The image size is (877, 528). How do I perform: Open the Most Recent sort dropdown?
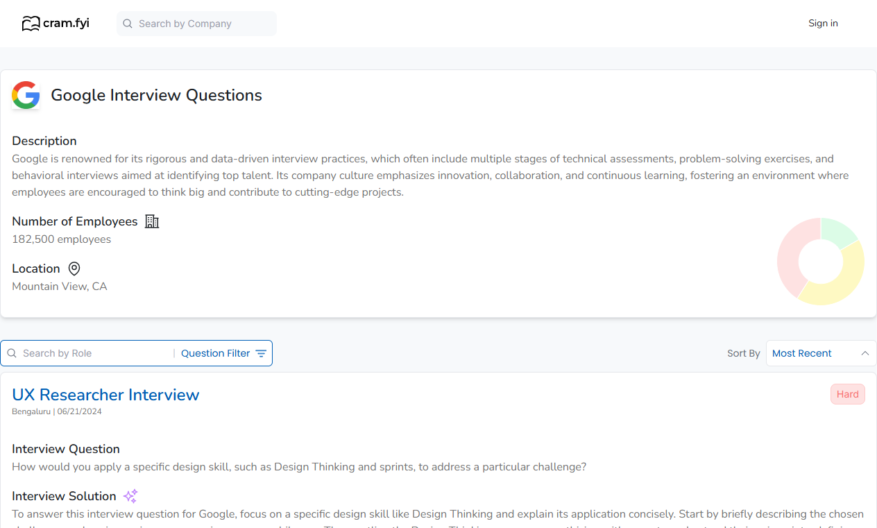click(821, 353)
